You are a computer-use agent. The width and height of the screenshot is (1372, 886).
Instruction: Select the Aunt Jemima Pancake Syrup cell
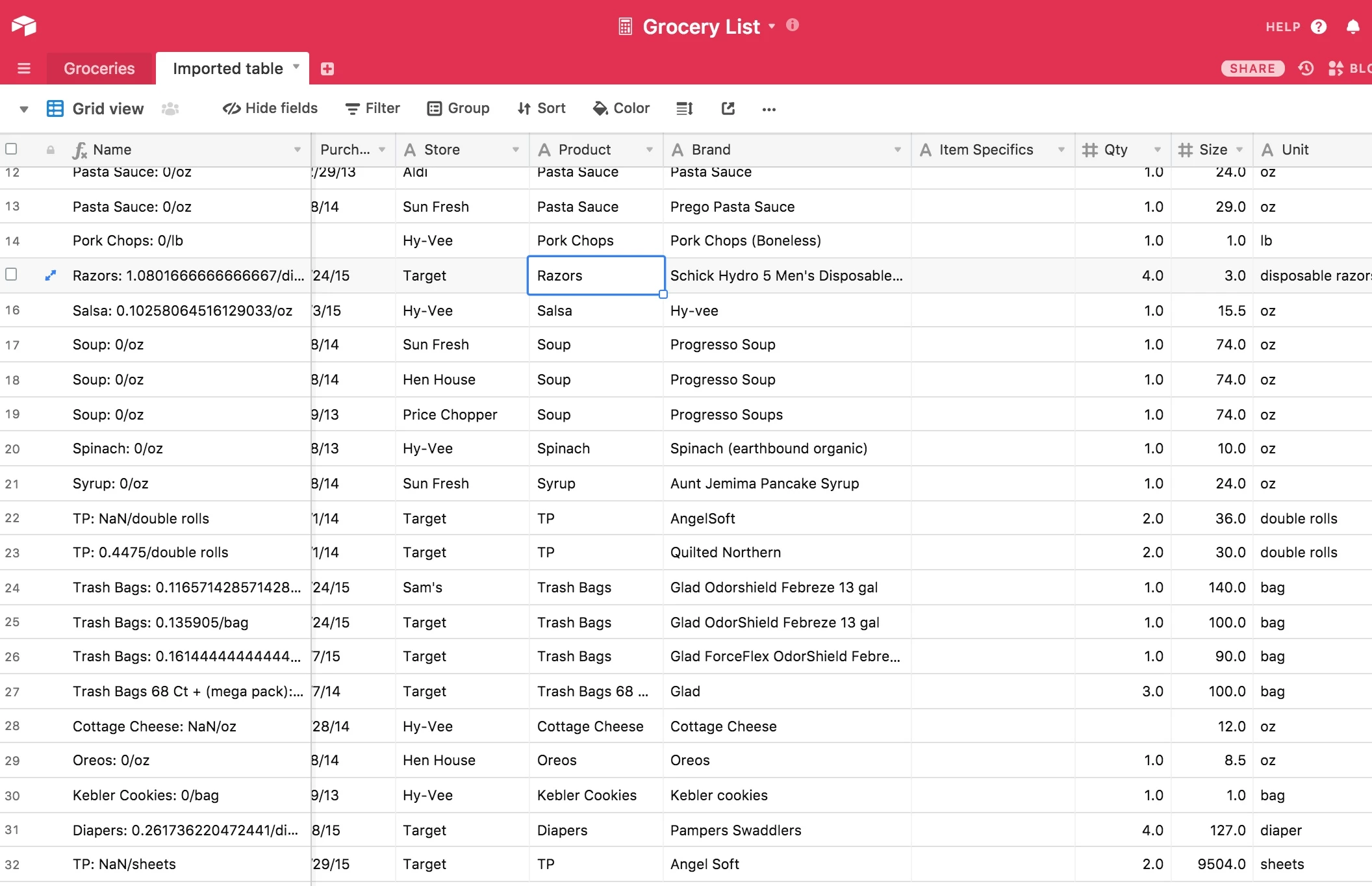787,483
